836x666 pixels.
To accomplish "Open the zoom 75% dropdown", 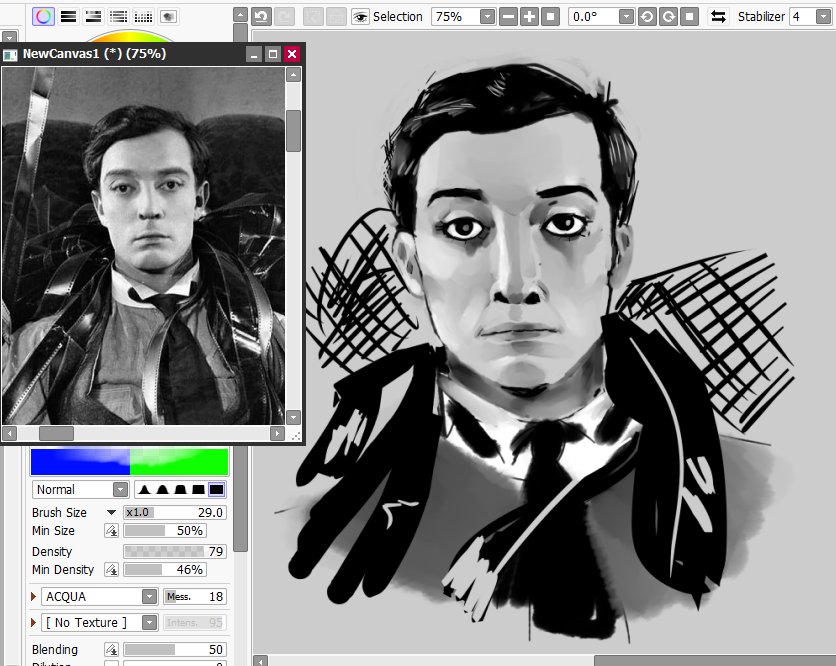I will [x=487, y=17].
